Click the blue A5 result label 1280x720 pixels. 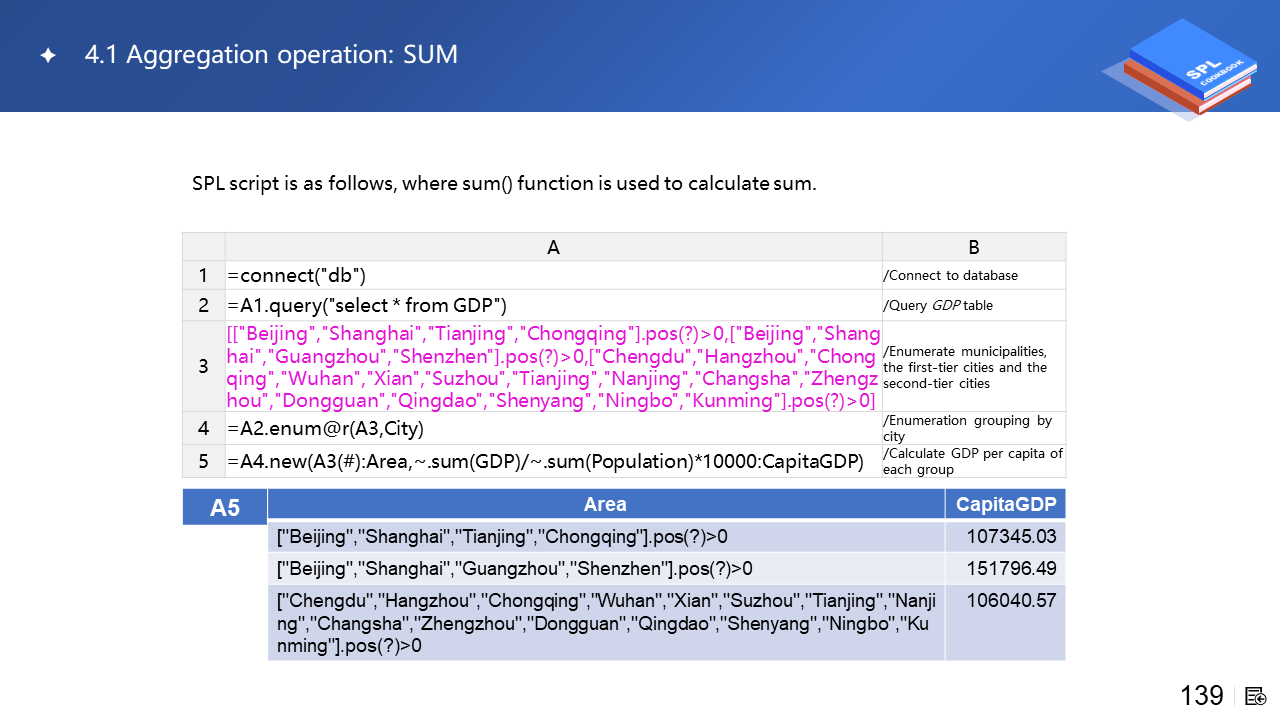click(x=224, y=508)
